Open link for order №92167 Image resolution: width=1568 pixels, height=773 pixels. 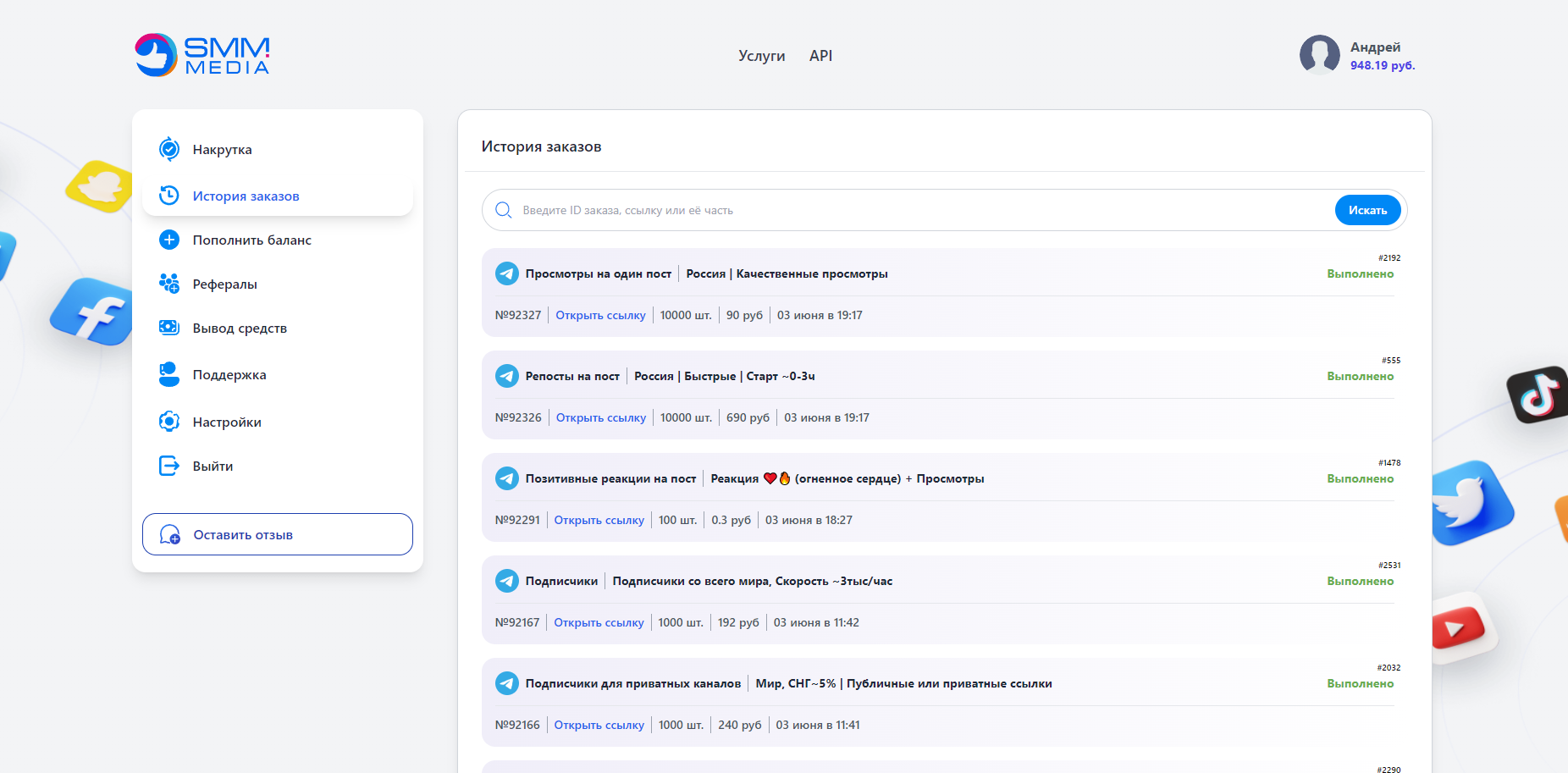click(599, 622)
